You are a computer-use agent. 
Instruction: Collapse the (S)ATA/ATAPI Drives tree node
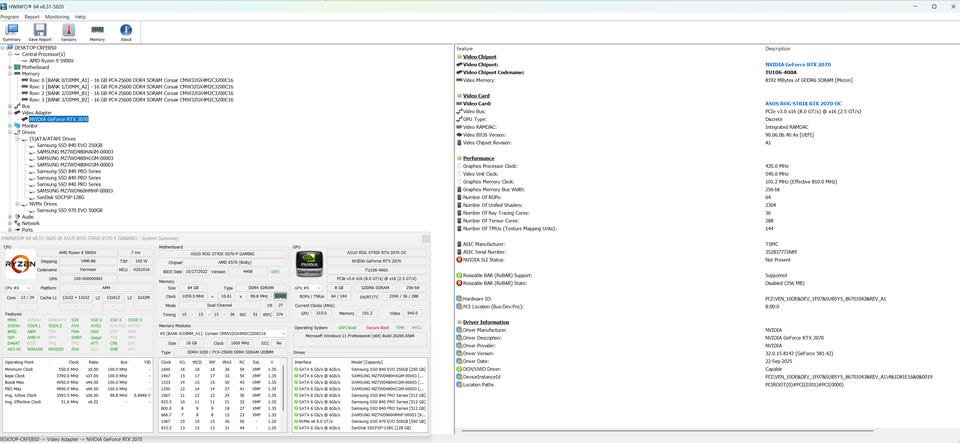pos(17,139)
